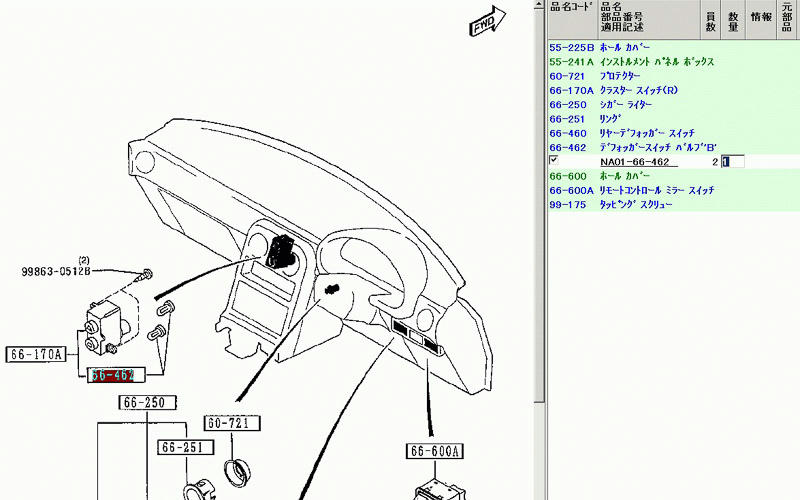Click the 66-170A callout box in diagram

37,354
